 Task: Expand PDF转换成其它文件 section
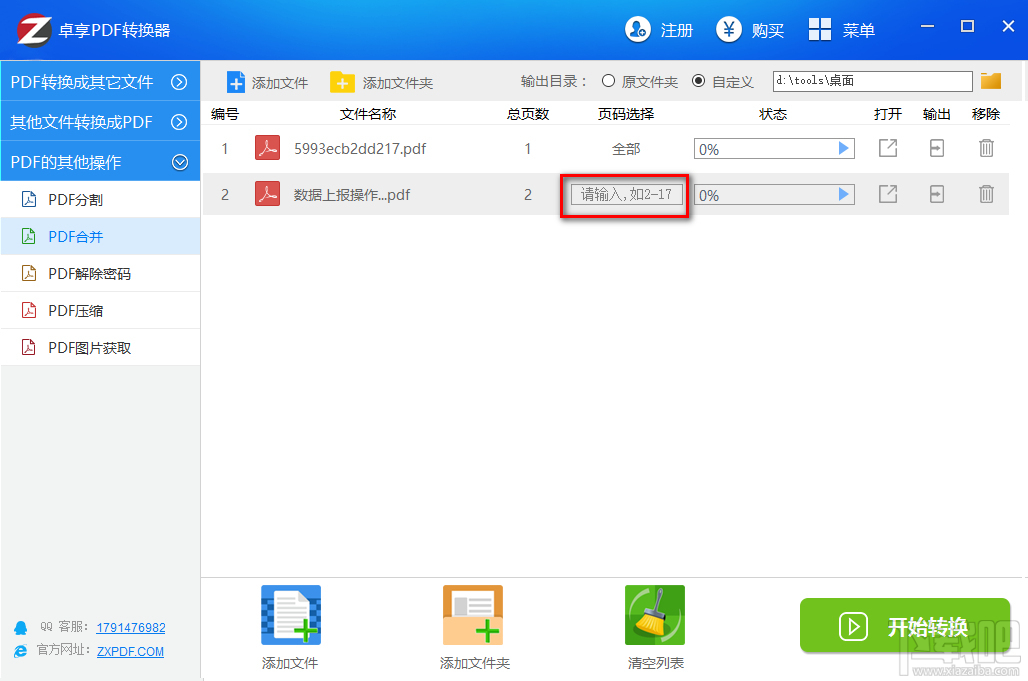[100, 81]
